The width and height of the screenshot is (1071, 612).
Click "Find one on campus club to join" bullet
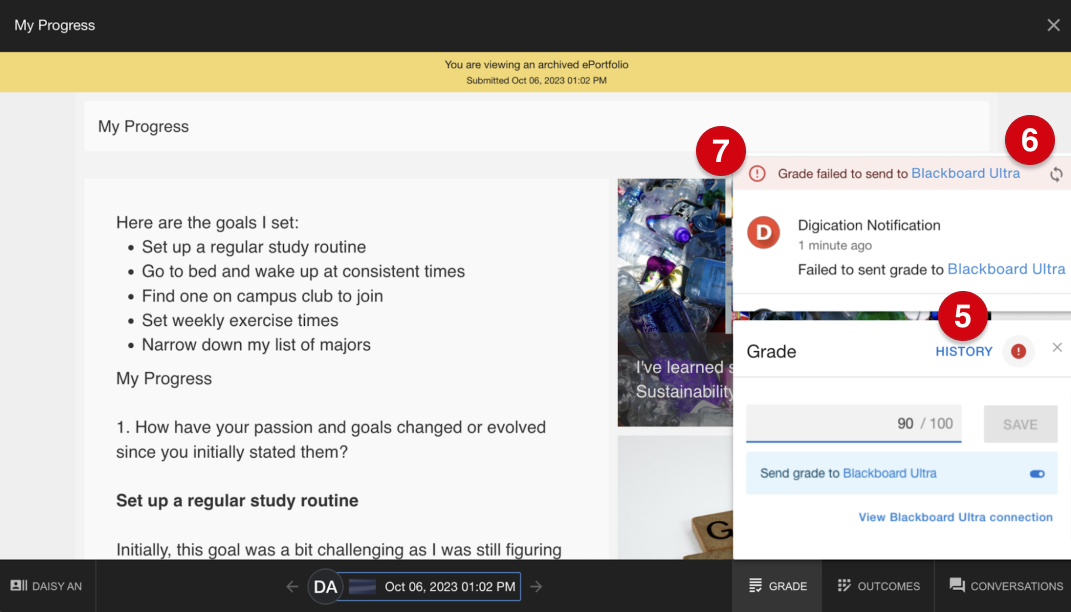[262, 296]
